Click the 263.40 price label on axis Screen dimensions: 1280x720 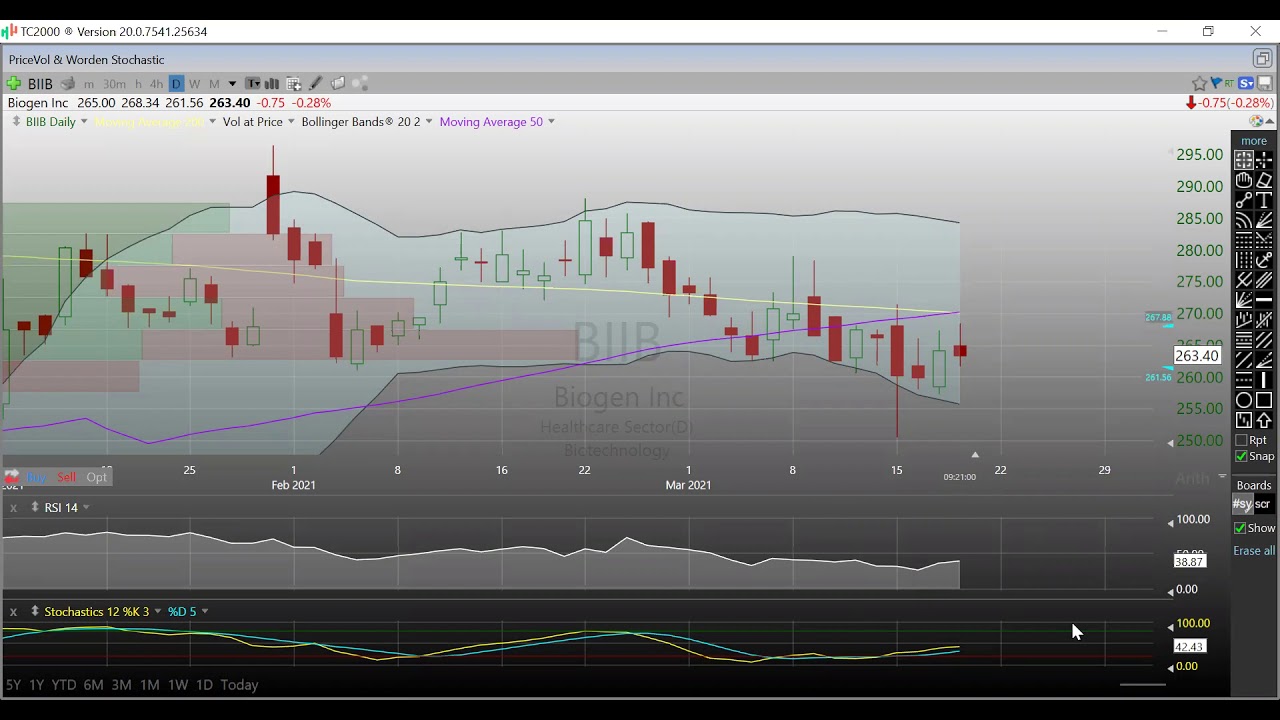coord(1196,356)
